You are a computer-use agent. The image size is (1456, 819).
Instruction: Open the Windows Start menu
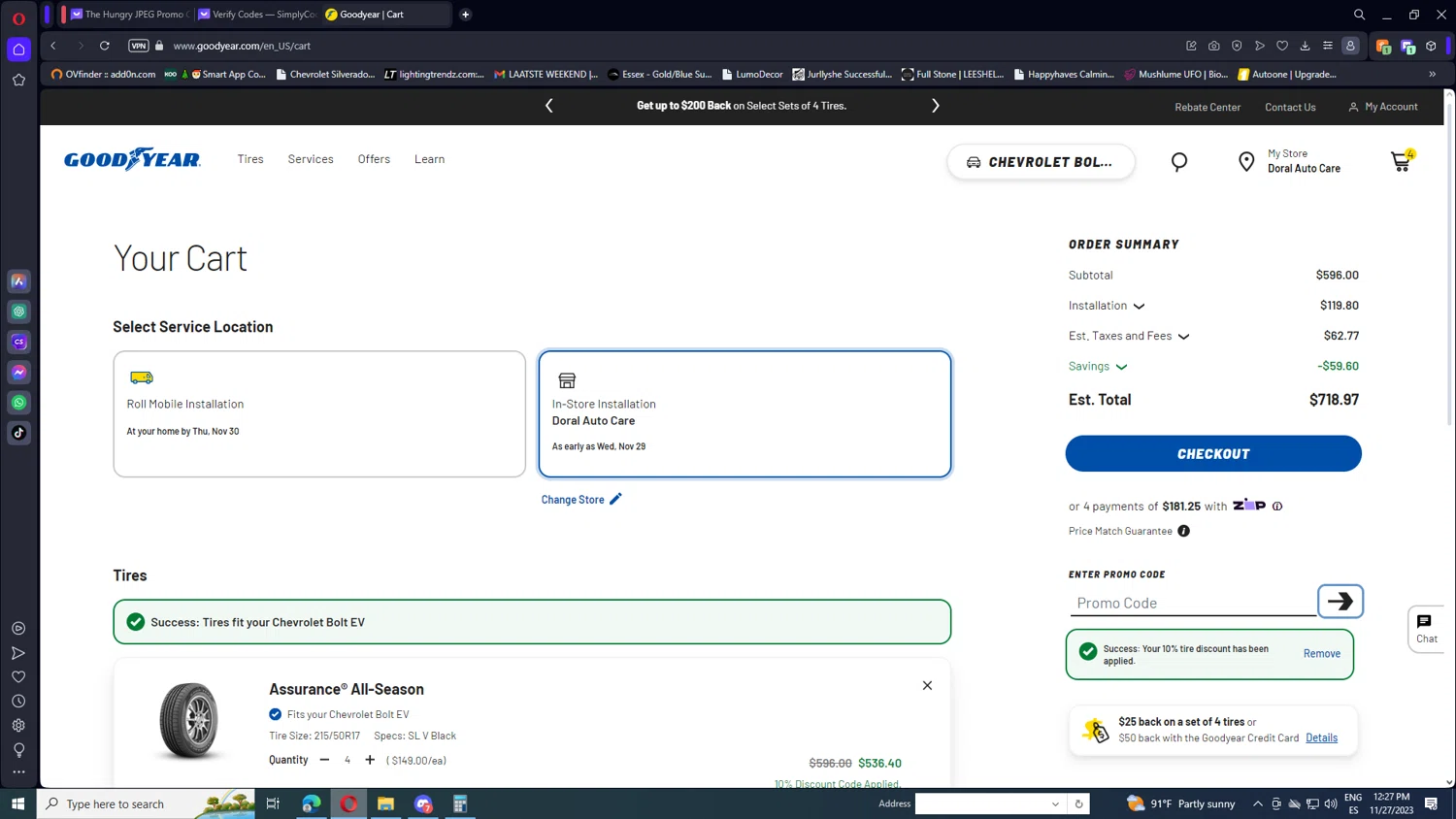pyautogui.click(x=17, y=803)
